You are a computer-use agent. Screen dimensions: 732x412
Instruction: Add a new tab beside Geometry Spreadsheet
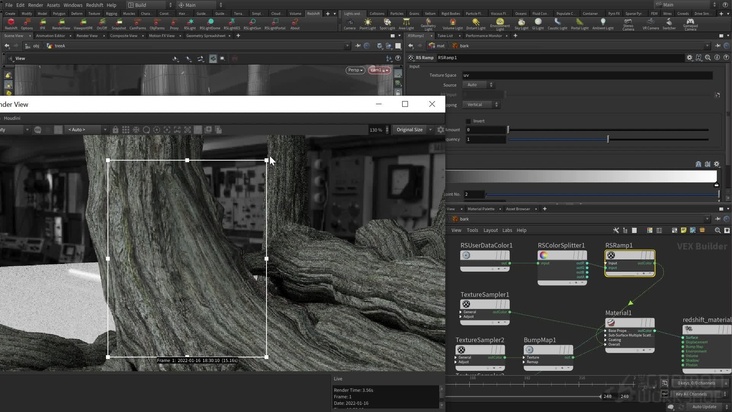(238, 35)
